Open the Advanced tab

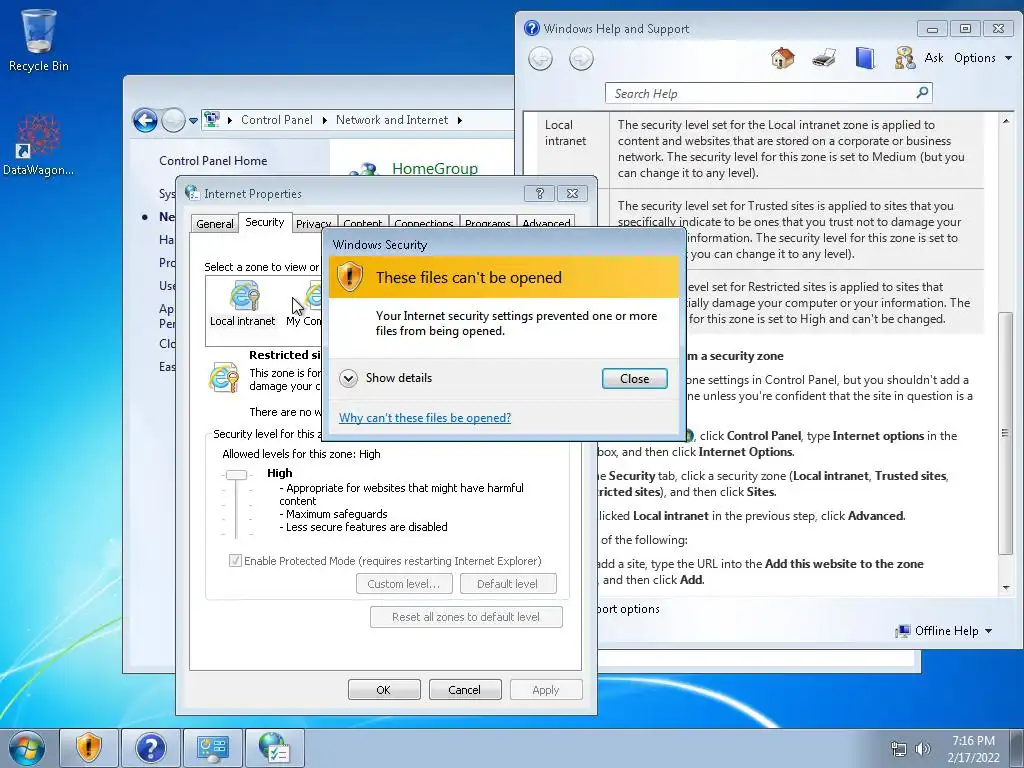pyautogui.click(x=546, y=224)
